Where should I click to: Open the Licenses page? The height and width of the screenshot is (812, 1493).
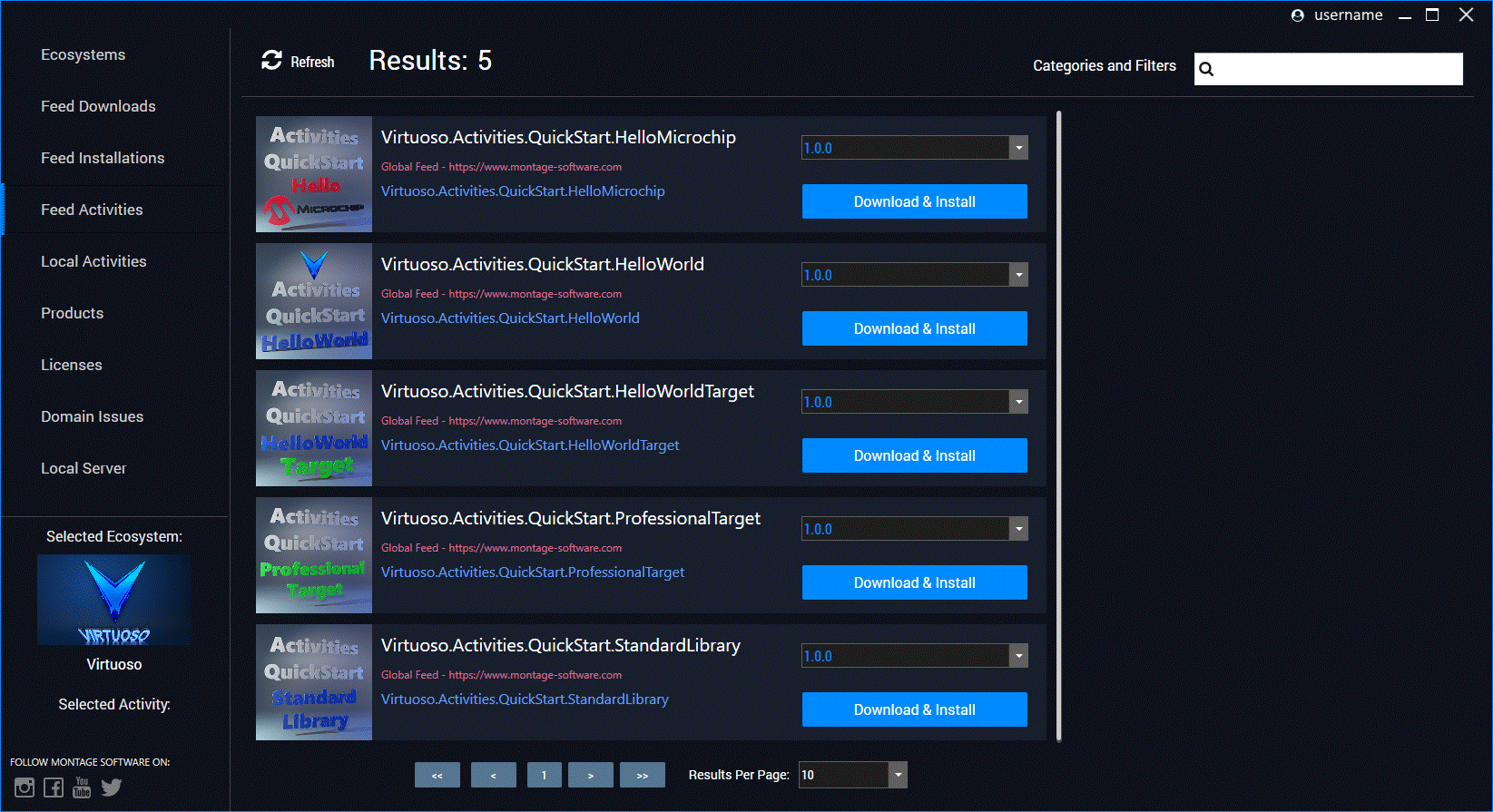72,365
